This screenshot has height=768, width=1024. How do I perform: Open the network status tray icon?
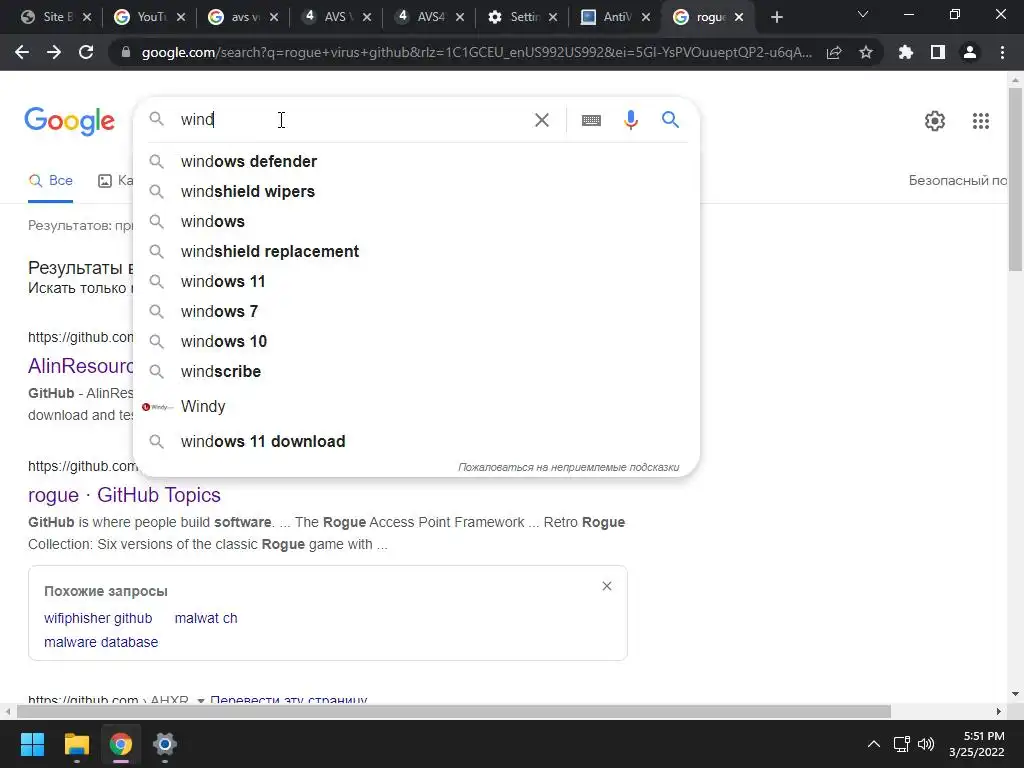click(x=901, y=744)
